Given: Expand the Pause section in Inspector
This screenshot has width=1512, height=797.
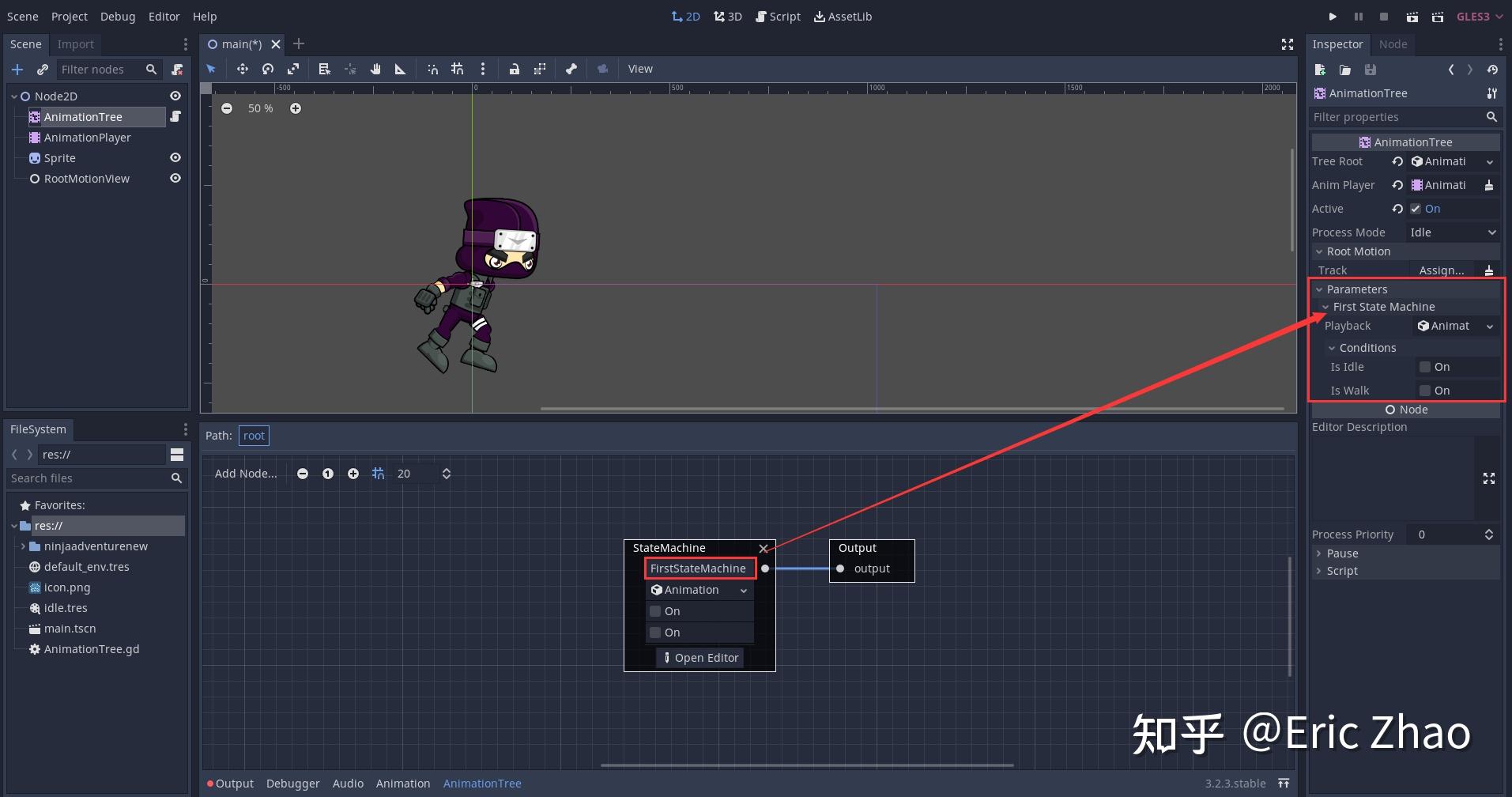Looking at the screenshot, I should 1342,553.
